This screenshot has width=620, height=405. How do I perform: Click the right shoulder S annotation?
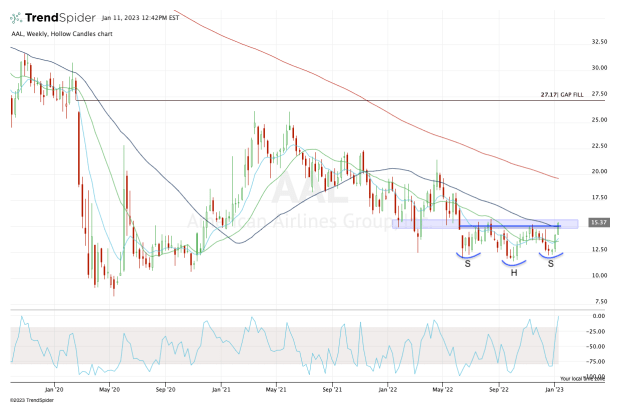[553, 264]
